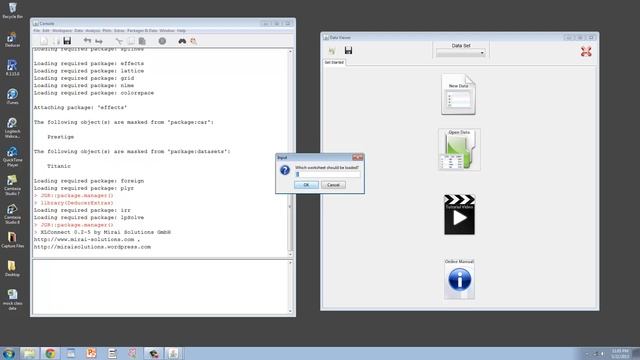Click the cut scissors icon in Console toolbar
This screenshot has height=360, width=640.
119,41
